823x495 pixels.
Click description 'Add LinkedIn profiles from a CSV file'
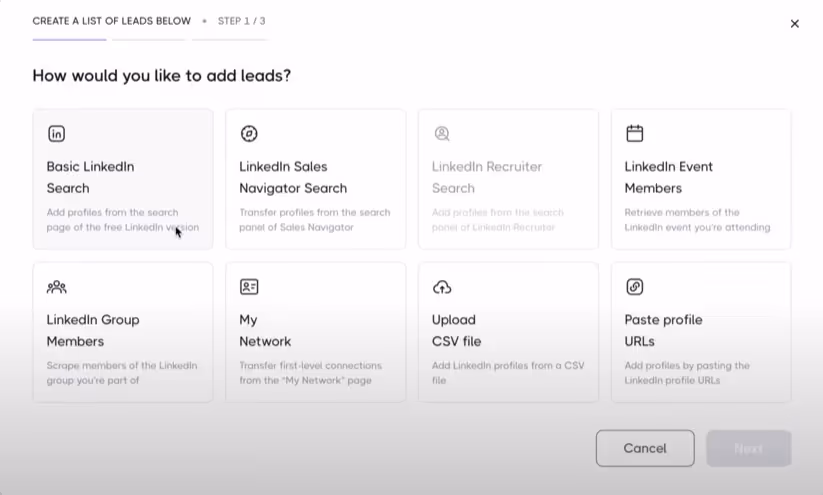pyautogui.click(x=508, y=373)
